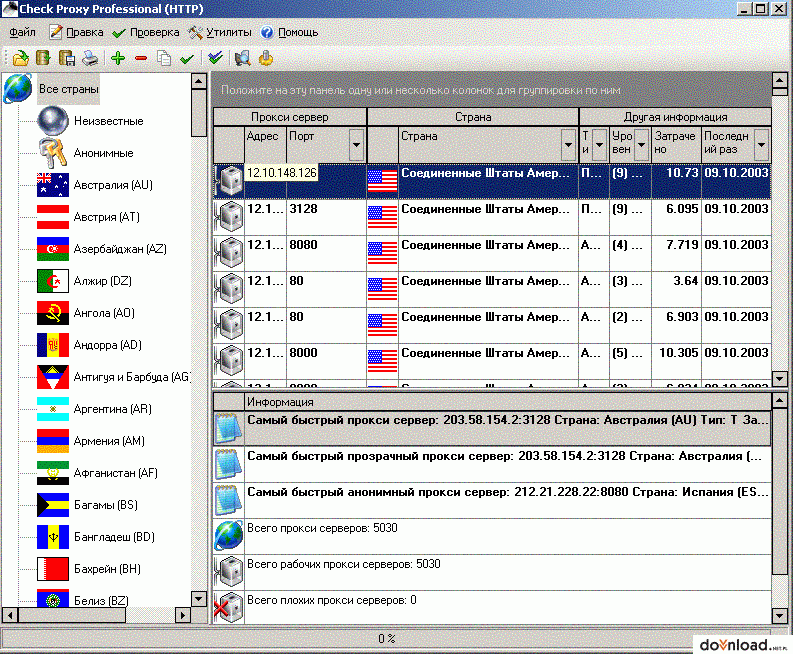The height and width of the screenshot is (654, 793).
Task: Click the proxy table scroll down arrow
Action: click(779, 378)
